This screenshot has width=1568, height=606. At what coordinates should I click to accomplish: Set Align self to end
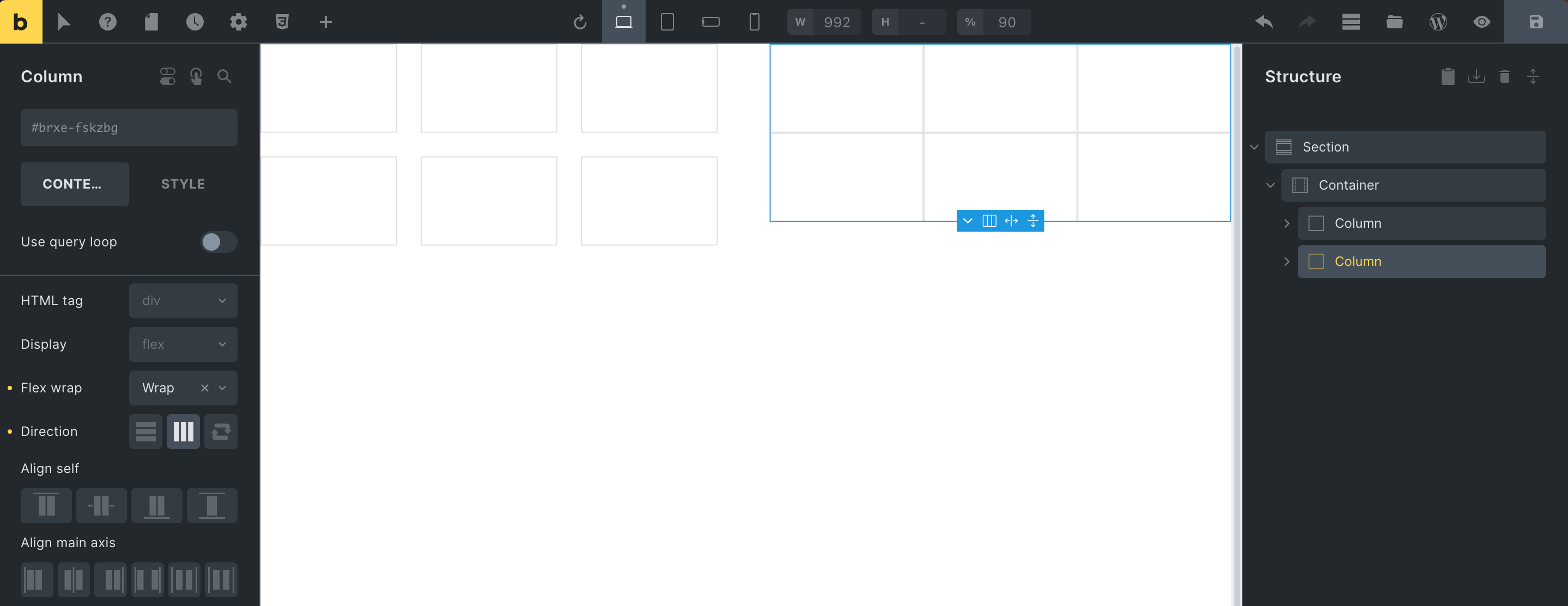click(x=157, y=506)
